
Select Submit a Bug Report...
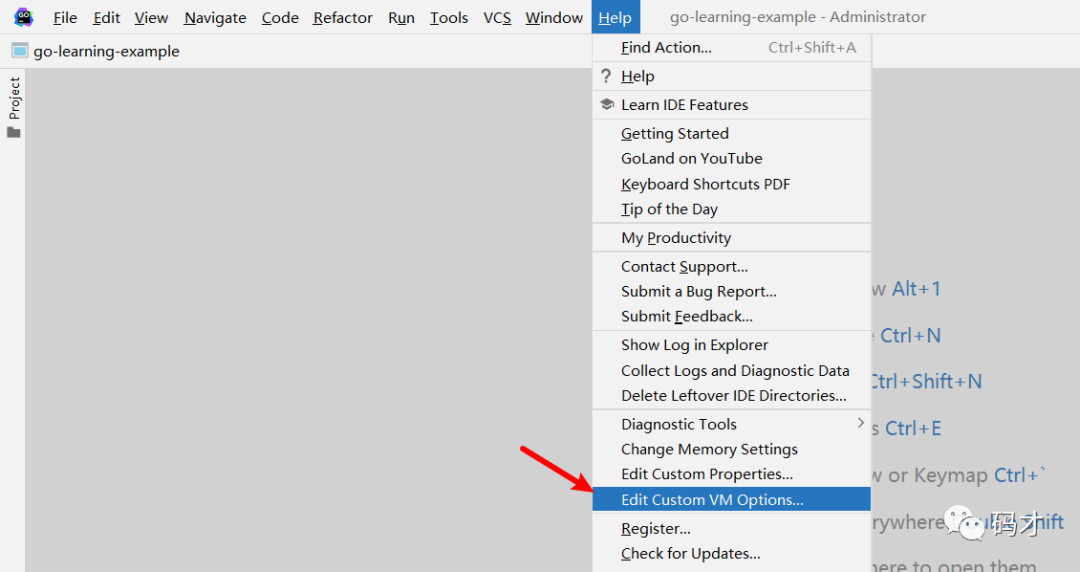(x=731, y=292)
